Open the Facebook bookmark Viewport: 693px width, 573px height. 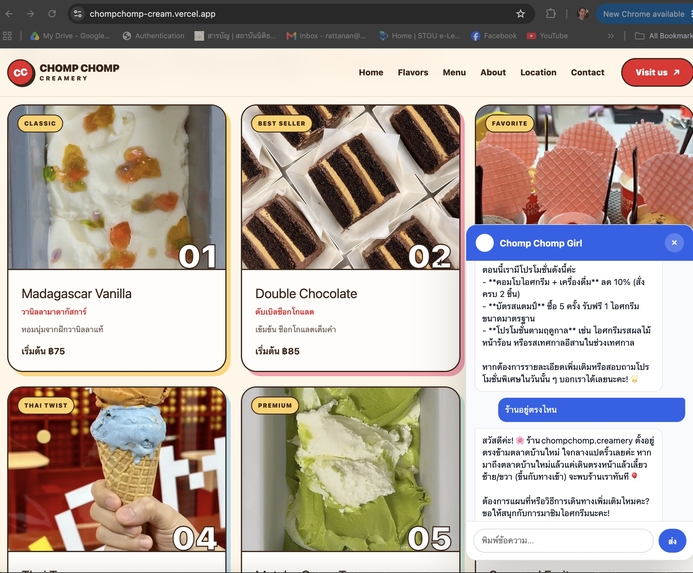click(494, 36)
